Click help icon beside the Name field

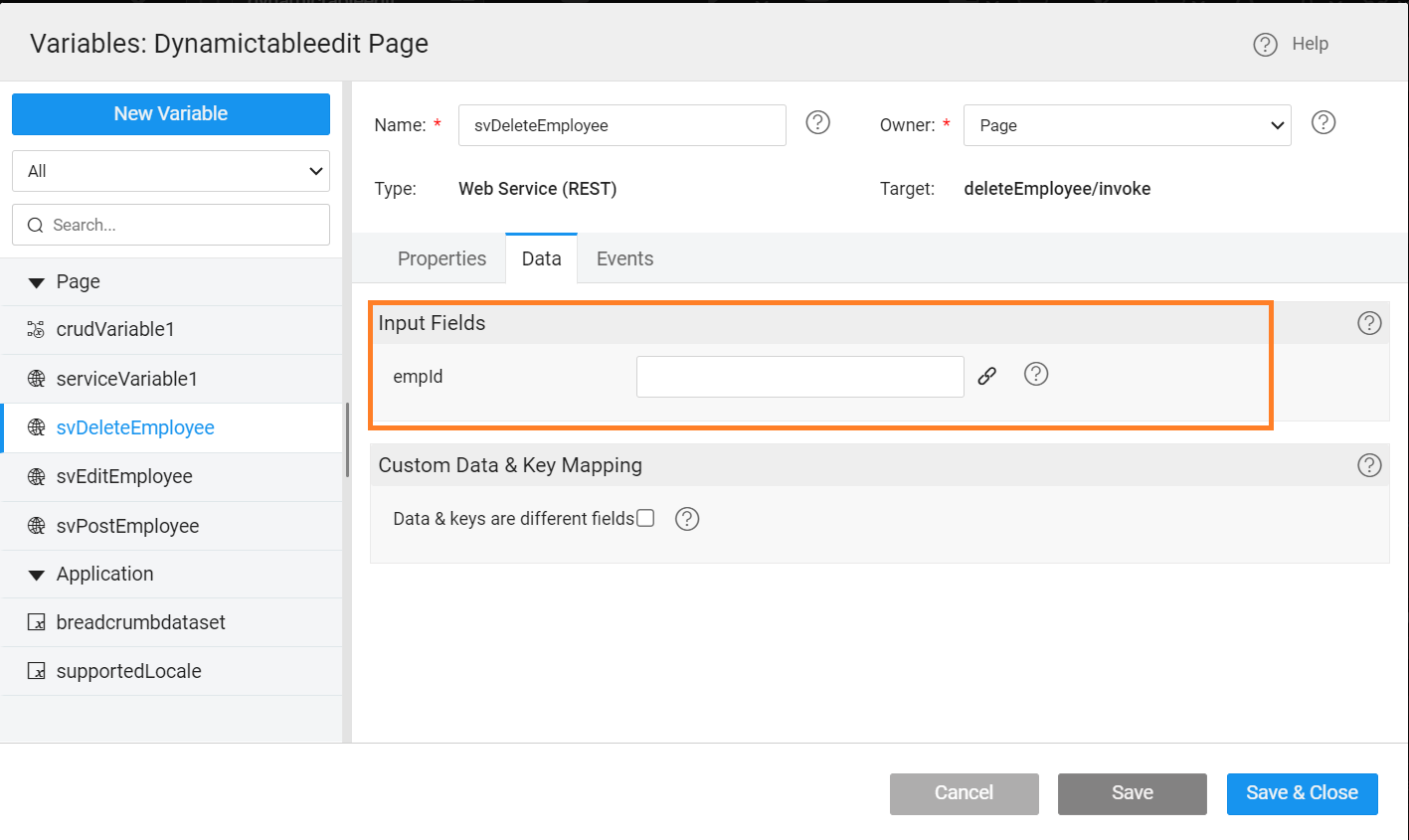(817, 122)
